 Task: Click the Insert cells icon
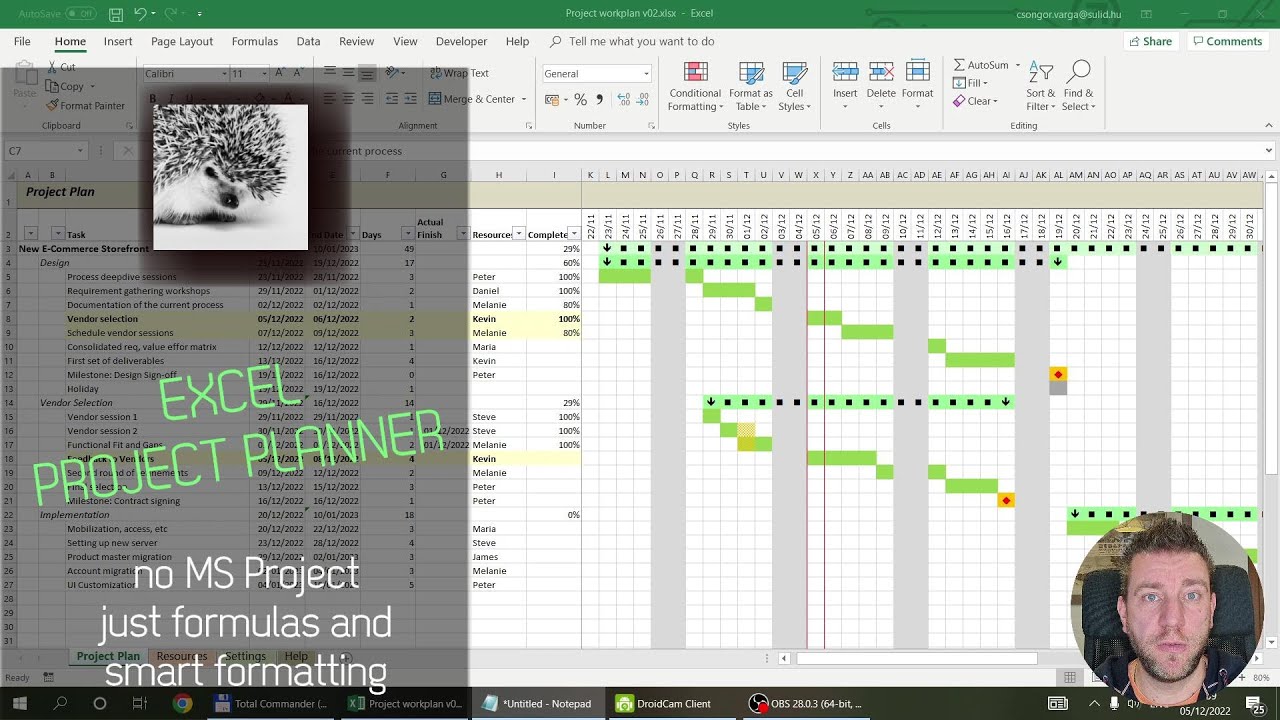click(845, 72)
